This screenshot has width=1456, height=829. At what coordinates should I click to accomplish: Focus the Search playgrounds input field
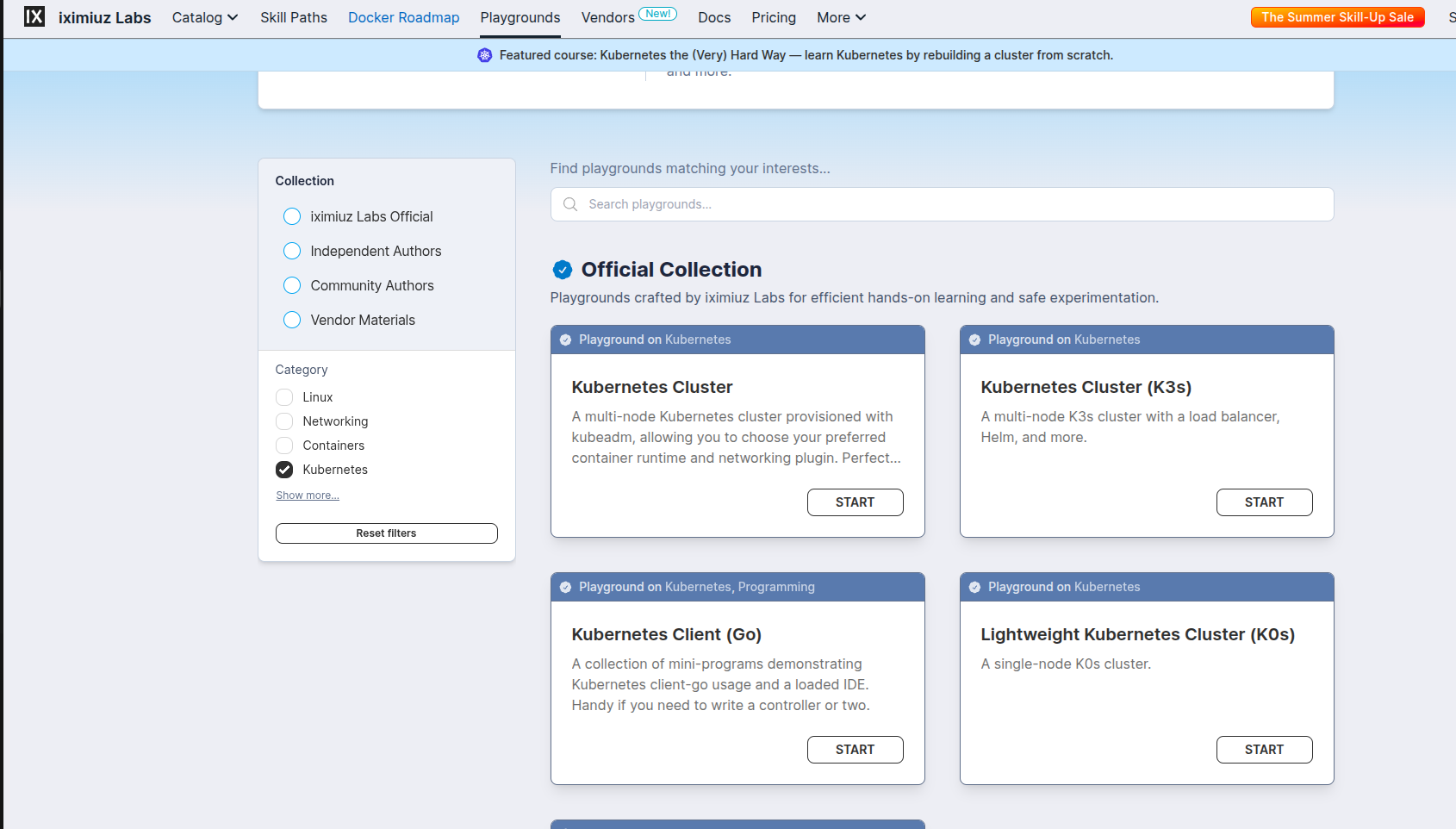coord(943,204)
